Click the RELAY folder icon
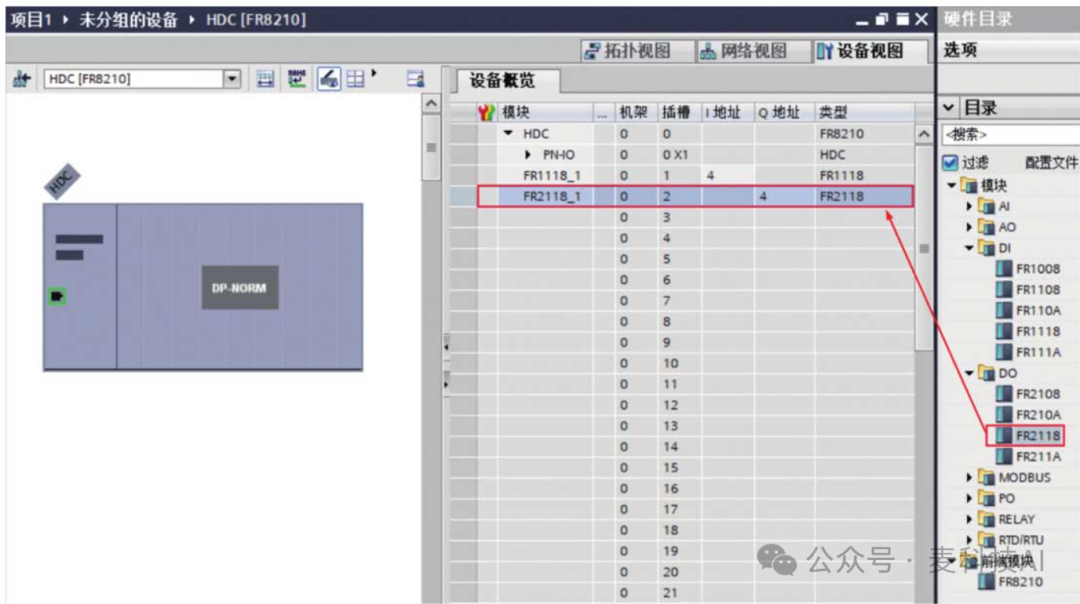This screenshot has height=604, width=1080. (x=986, y=519)
